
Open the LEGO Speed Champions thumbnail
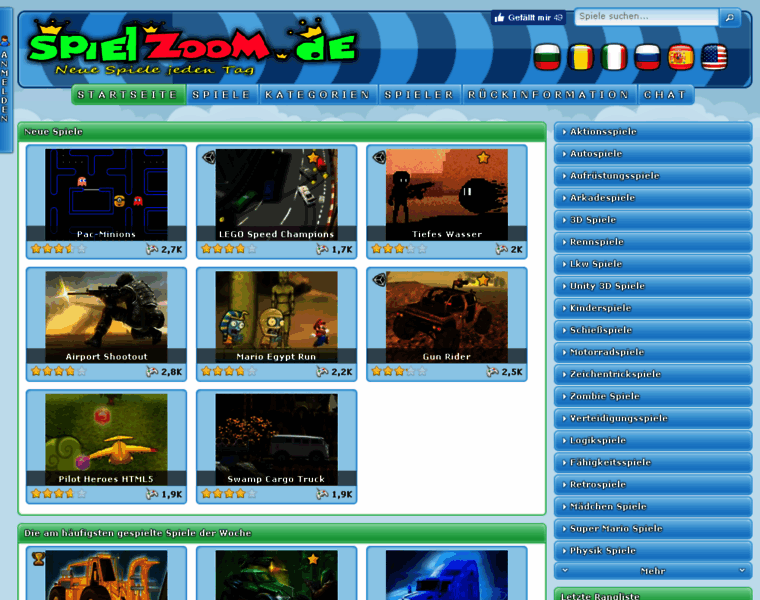pyautogui.click(x=276, y=194)
